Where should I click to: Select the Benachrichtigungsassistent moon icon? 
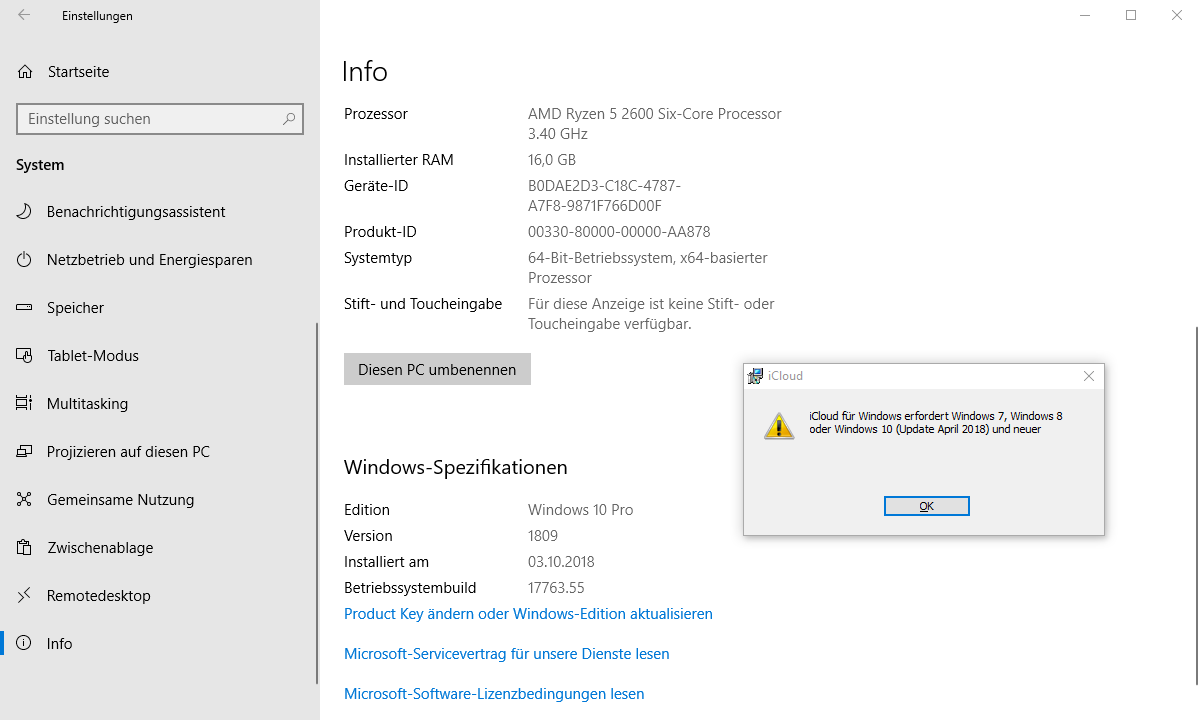click(x=25, y=212)
